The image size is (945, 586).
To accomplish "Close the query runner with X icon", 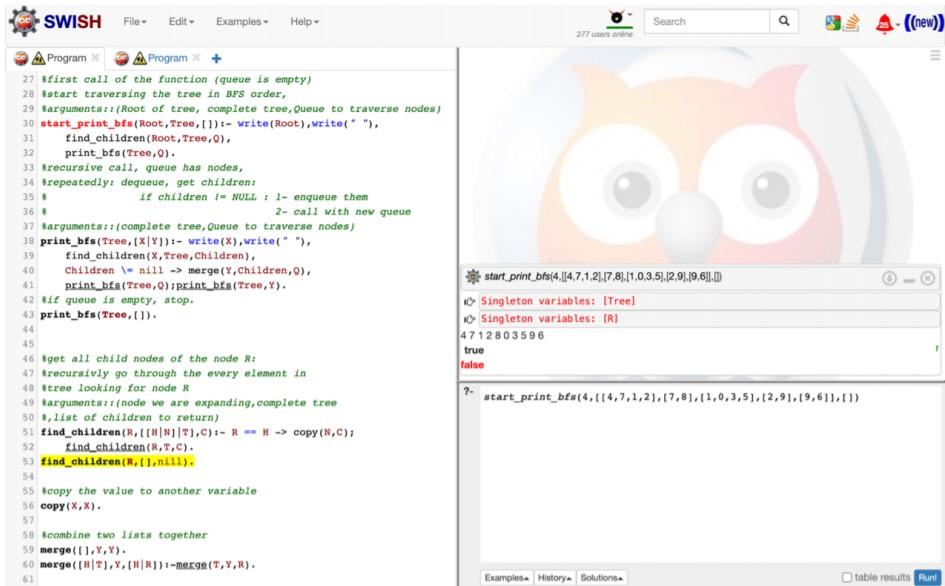I will [x=928, y=278].
